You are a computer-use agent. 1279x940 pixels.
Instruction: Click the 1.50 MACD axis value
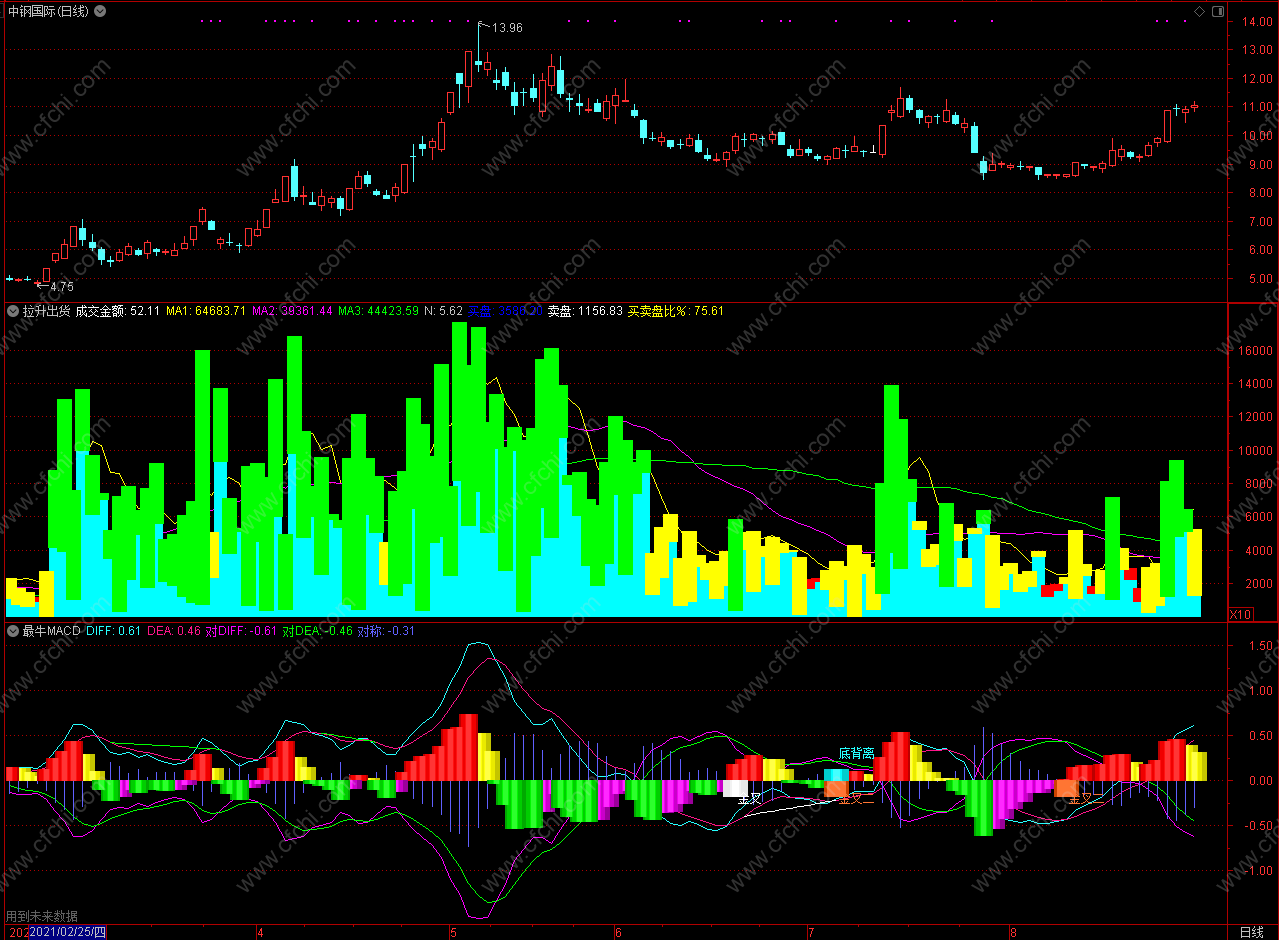coord(1262,647)
